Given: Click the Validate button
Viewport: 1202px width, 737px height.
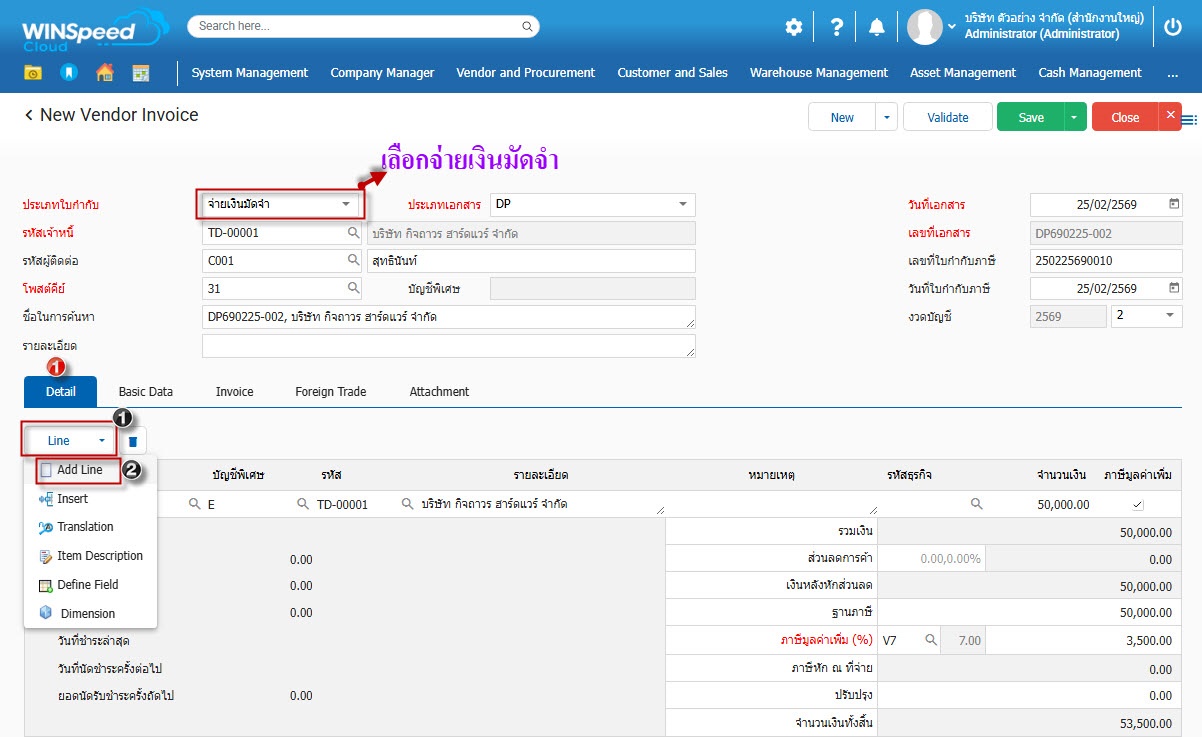Looking at the screenshot, I should pos(947,117).
